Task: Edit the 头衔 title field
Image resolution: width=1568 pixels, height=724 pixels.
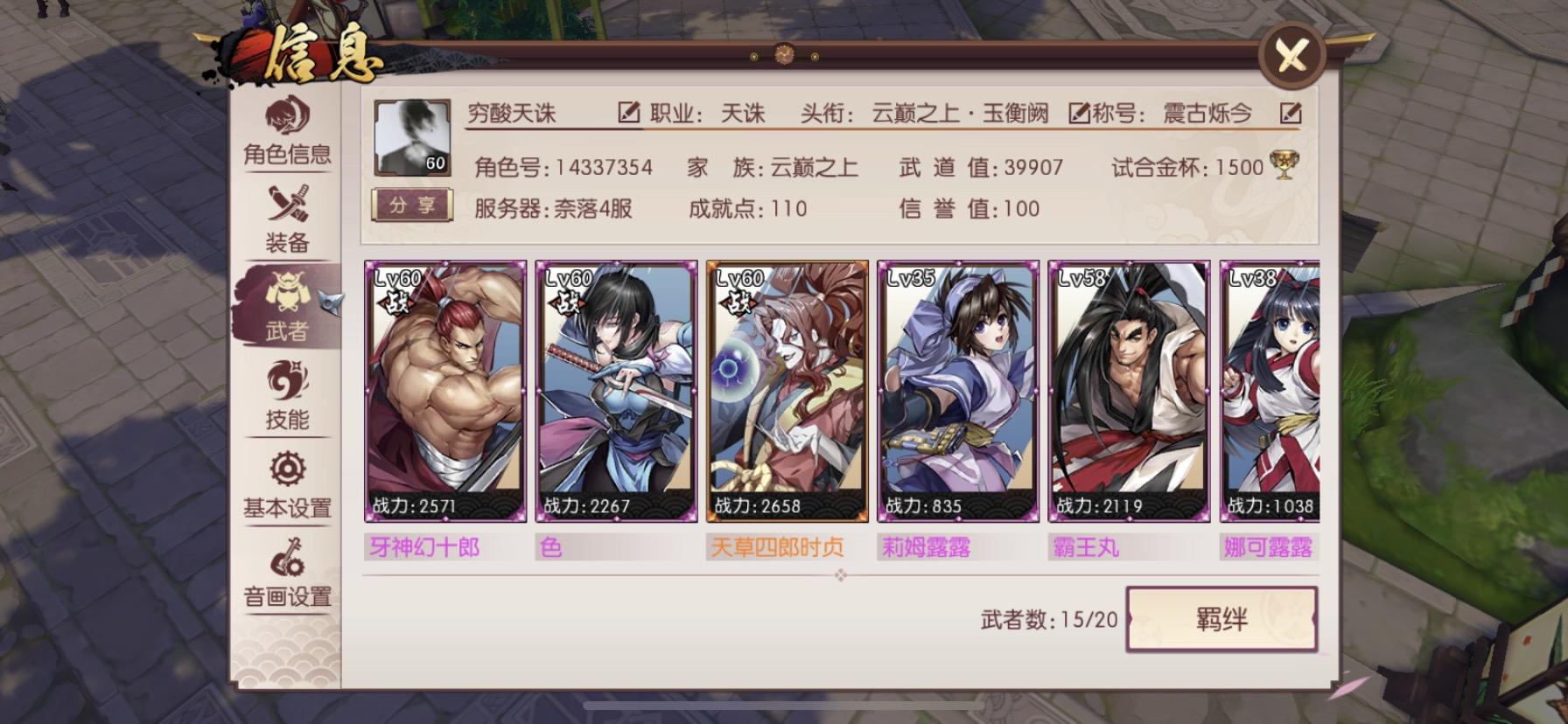Action: [x=1079, y=113]
